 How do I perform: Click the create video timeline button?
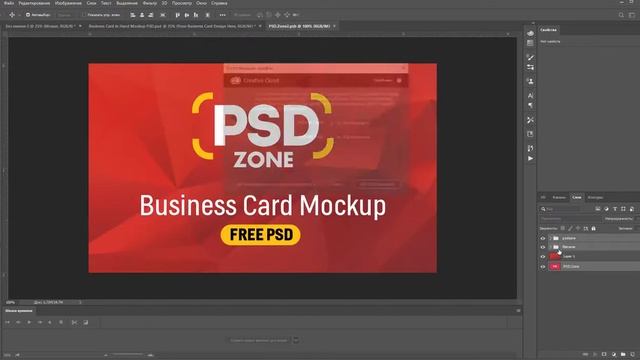point(259,340)
